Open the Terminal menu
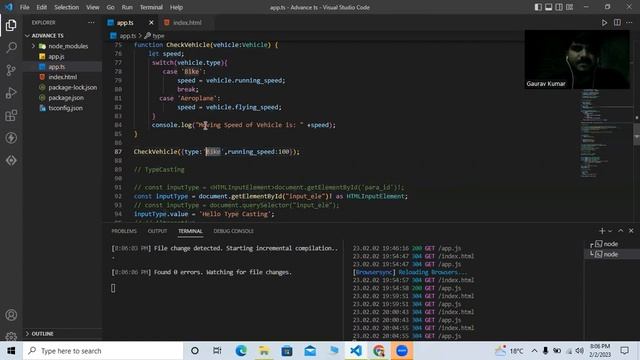 [151, 7]
